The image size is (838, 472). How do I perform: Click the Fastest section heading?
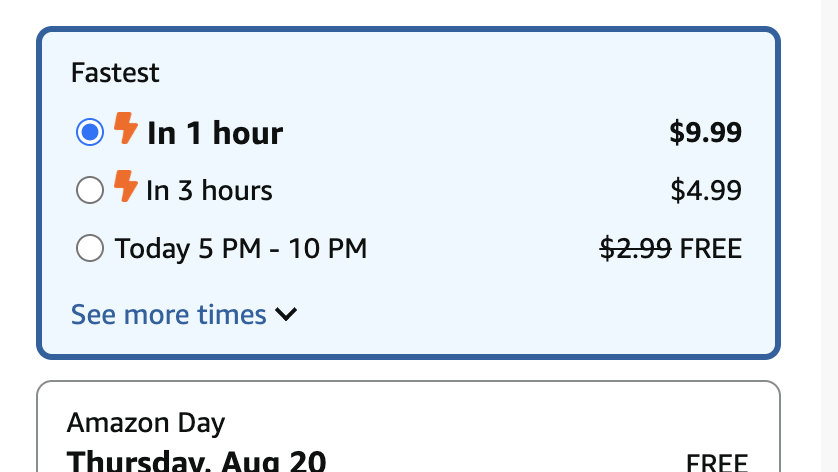[115, 73]
